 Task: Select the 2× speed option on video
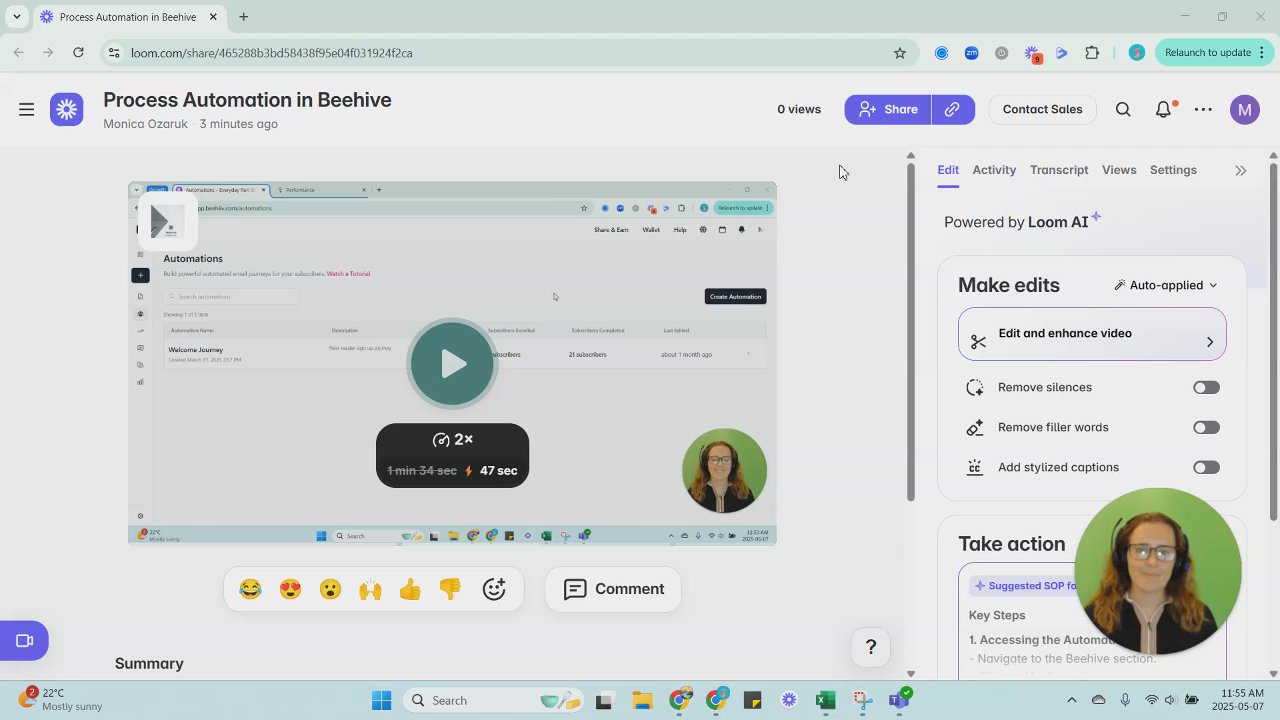point(452,440)
